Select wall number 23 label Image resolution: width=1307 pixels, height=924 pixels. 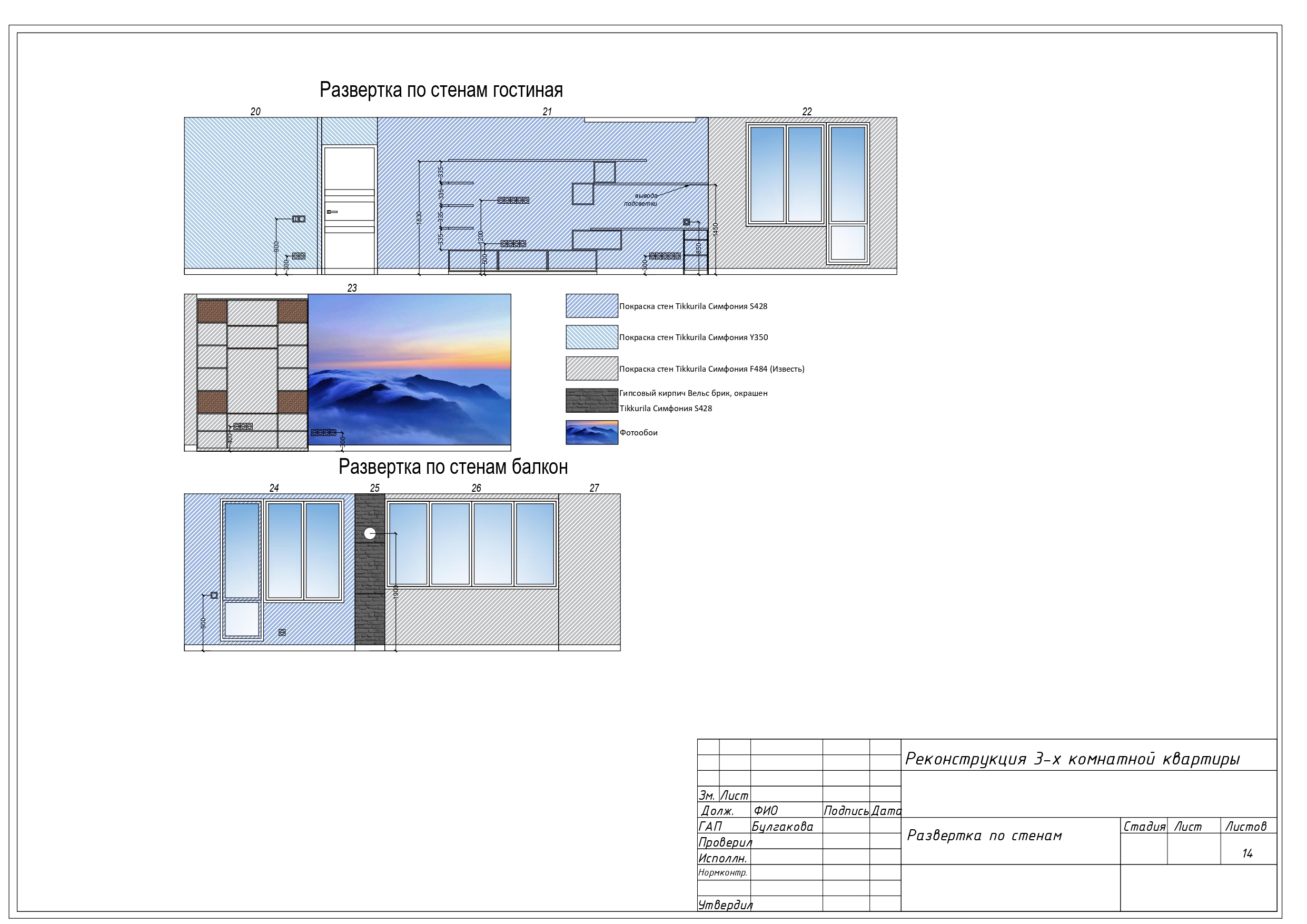click(x=352, y=288)
